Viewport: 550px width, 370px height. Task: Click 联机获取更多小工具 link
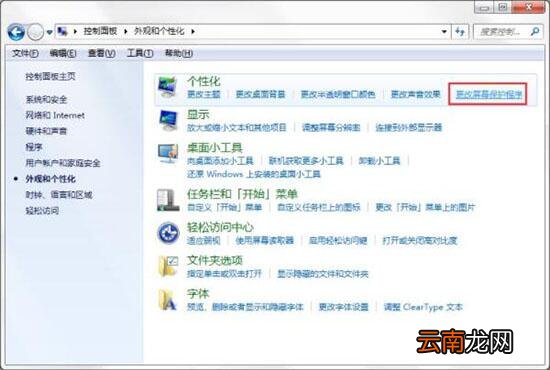click(x=306, y=161)
